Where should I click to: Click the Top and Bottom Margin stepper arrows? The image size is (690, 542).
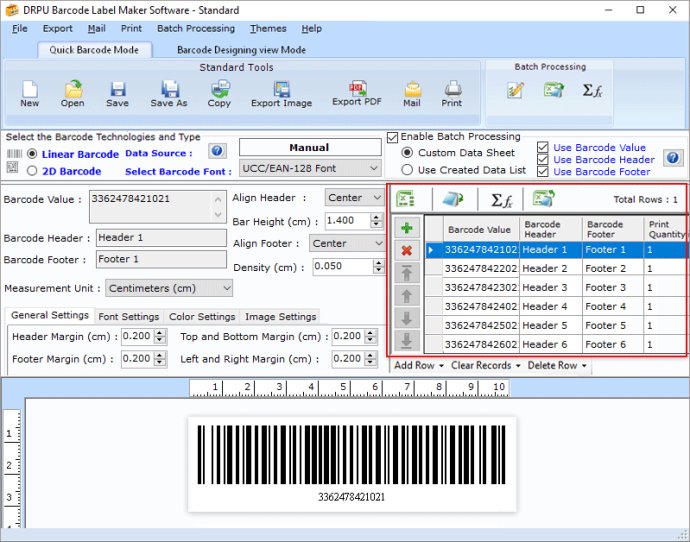point(371,337)
